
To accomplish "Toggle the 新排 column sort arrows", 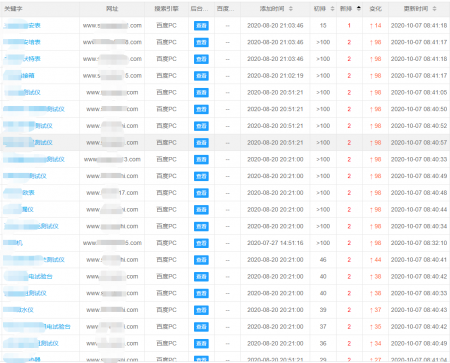I will 359,9.
